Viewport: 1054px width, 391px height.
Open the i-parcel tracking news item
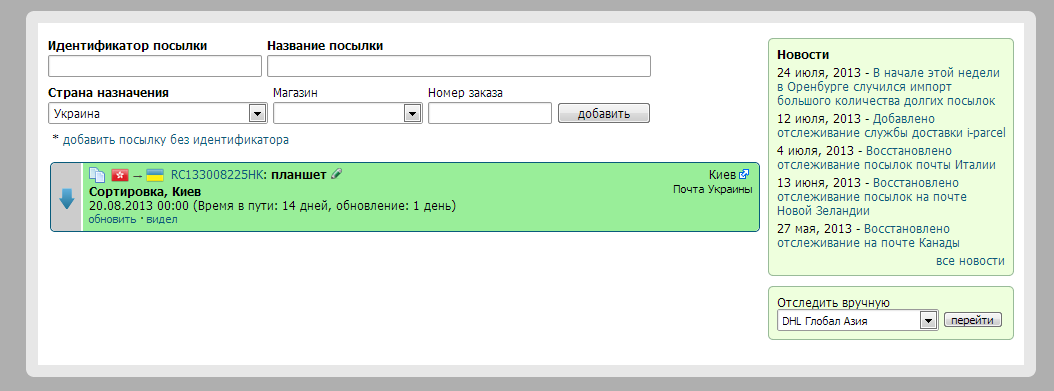tap(891, 126)
